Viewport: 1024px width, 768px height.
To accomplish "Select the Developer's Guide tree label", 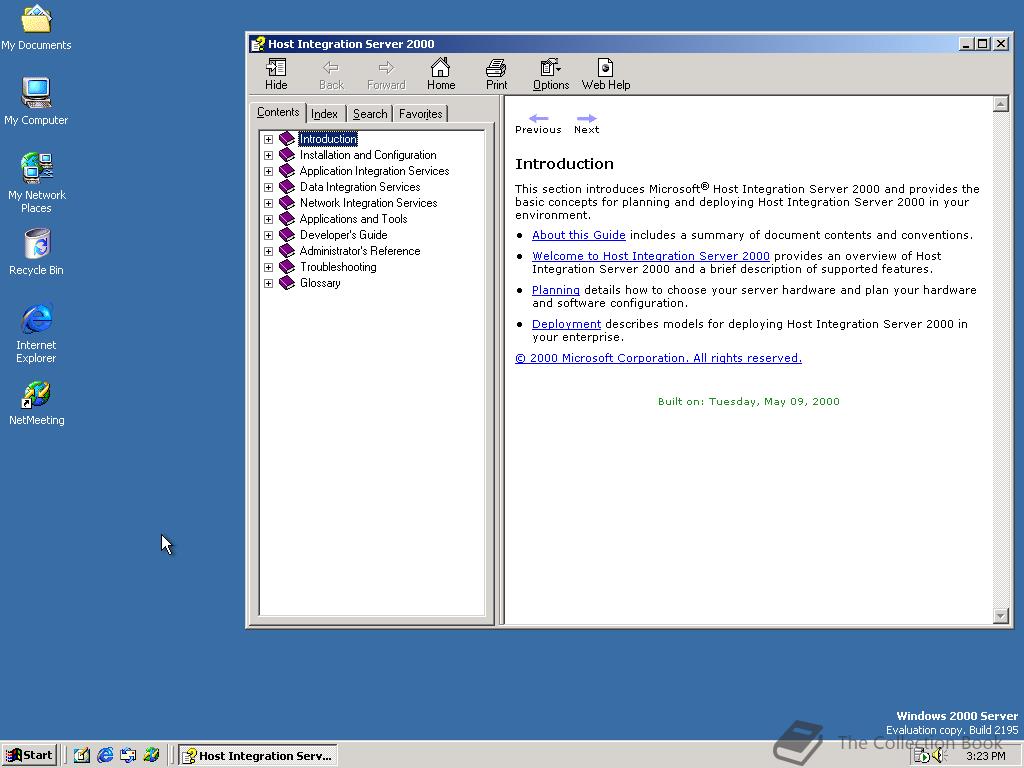I will (x=344, y=235).
